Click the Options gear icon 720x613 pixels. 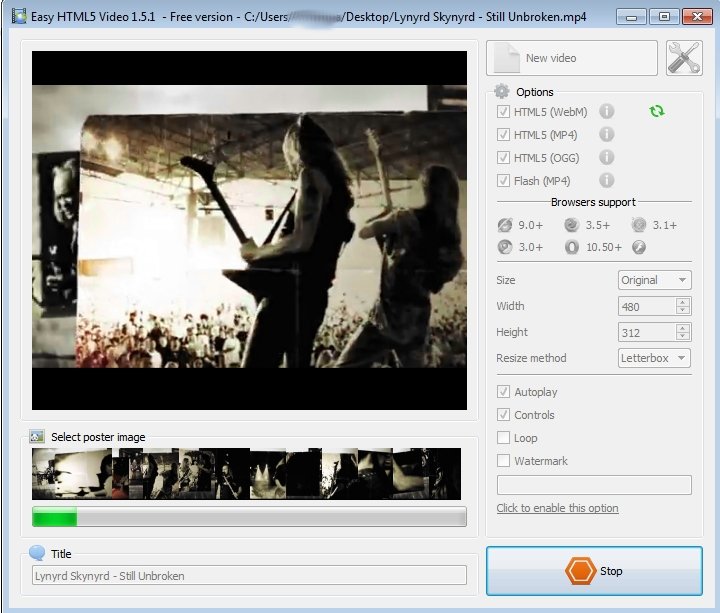(x=501, y=91)
